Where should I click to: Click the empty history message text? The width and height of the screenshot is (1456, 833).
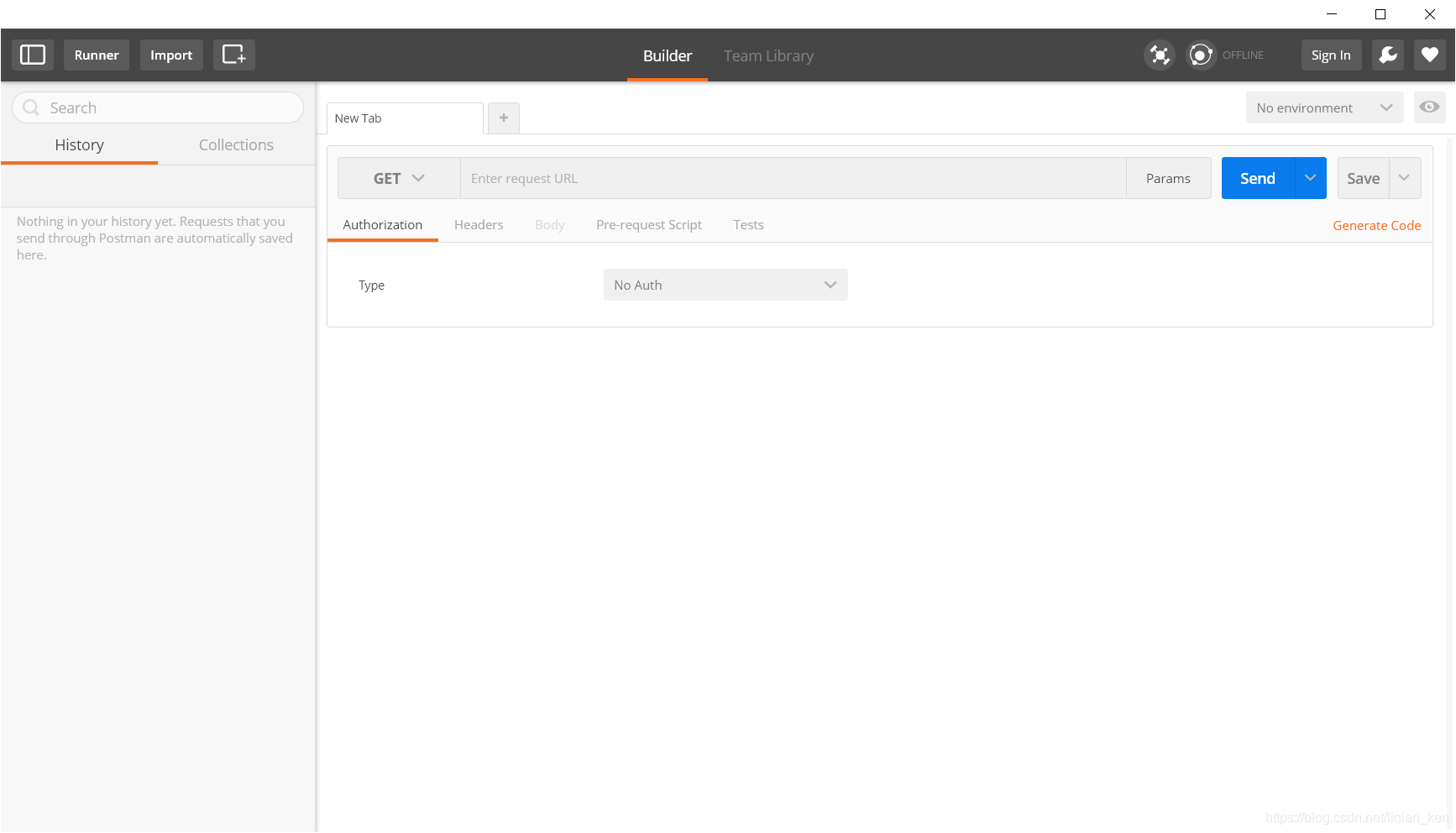155,238
